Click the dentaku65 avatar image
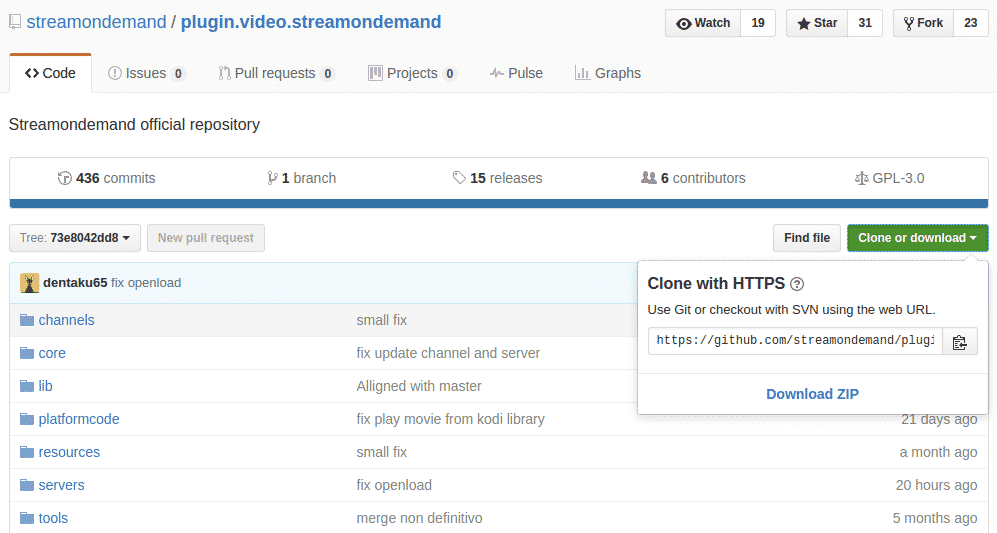 30,283
